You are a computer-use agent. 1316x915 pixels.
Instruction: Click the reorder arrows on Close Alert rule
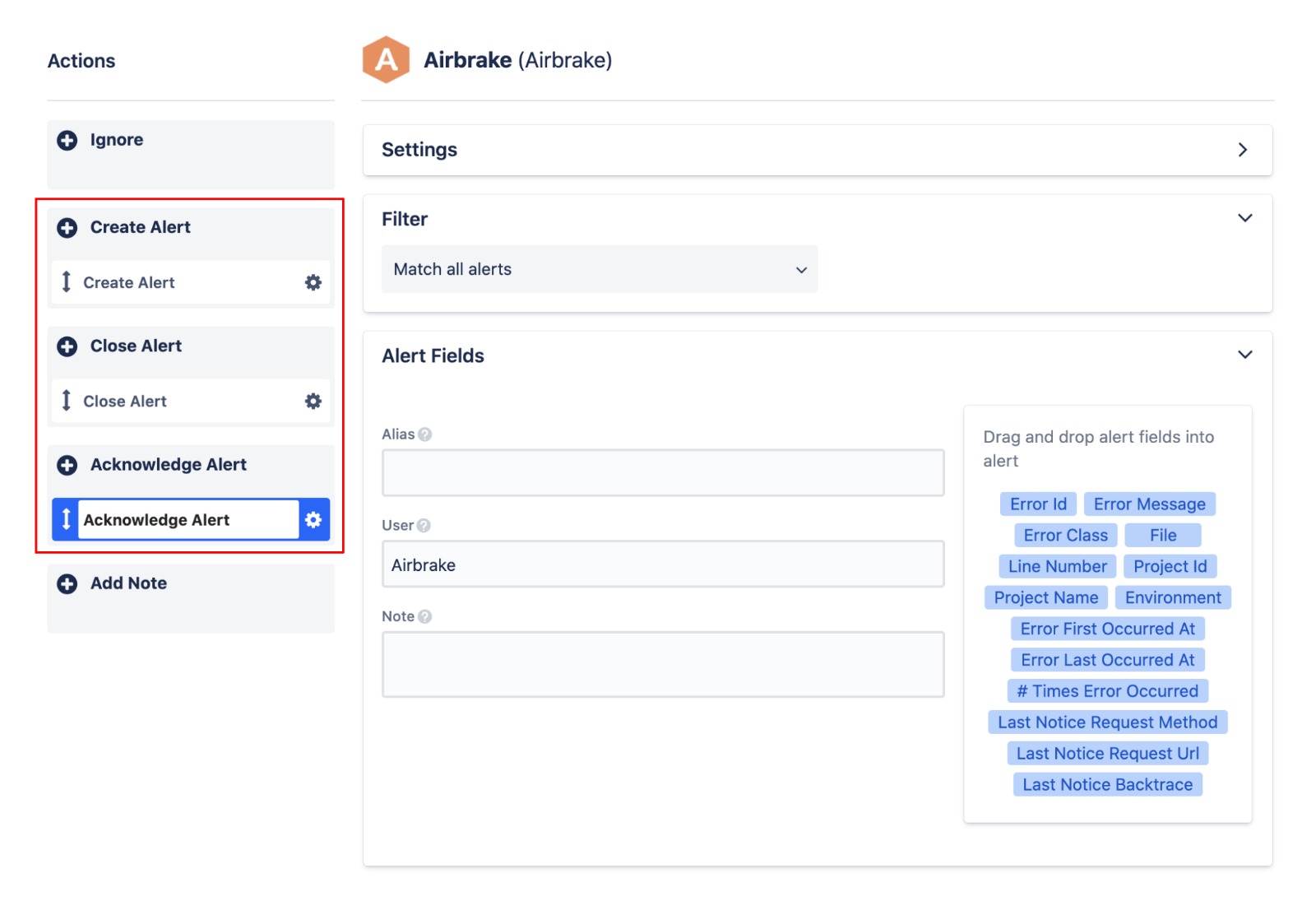(x=67, y=401)
